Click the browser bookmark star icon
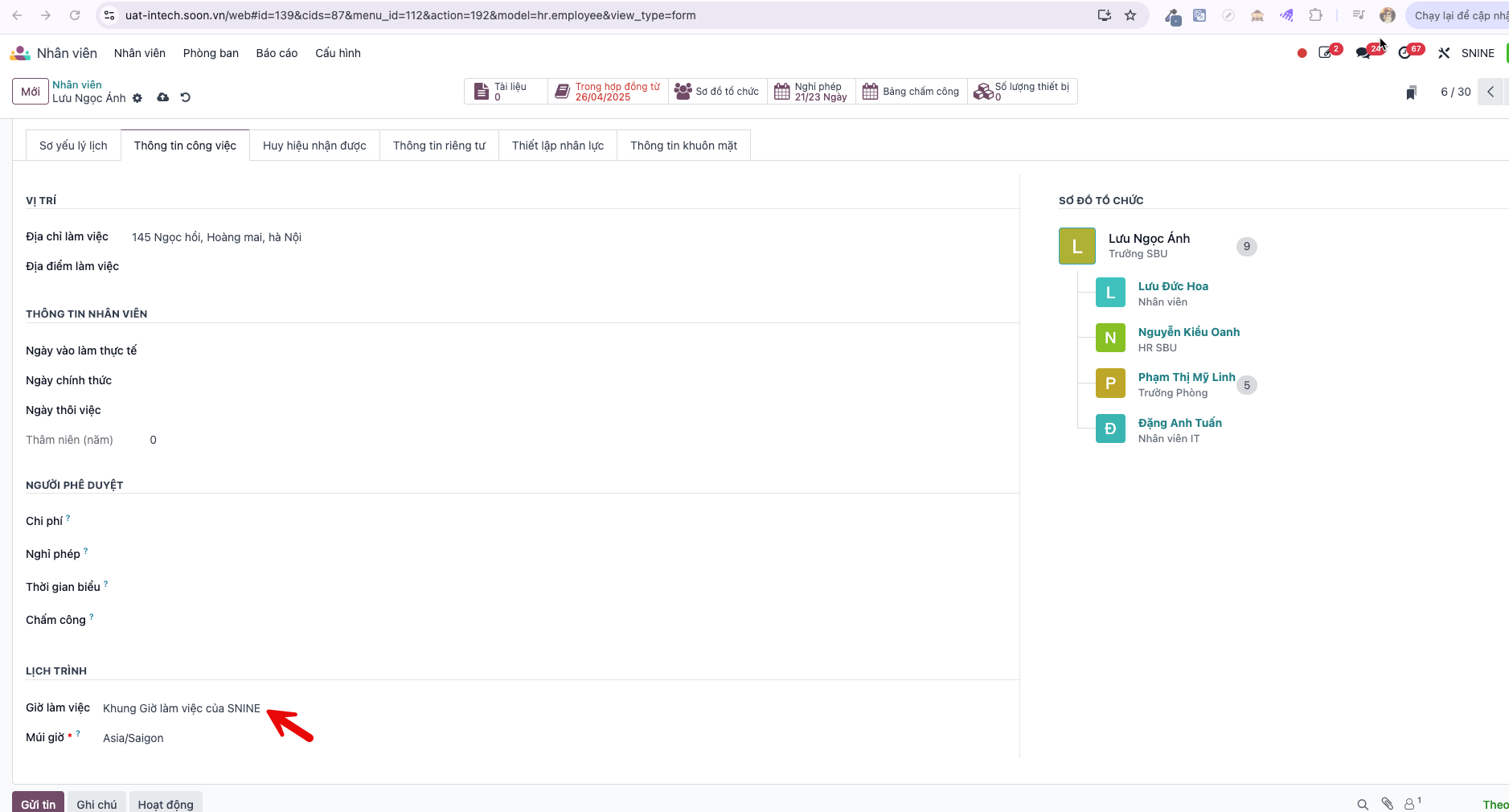 pos(1130,15)
